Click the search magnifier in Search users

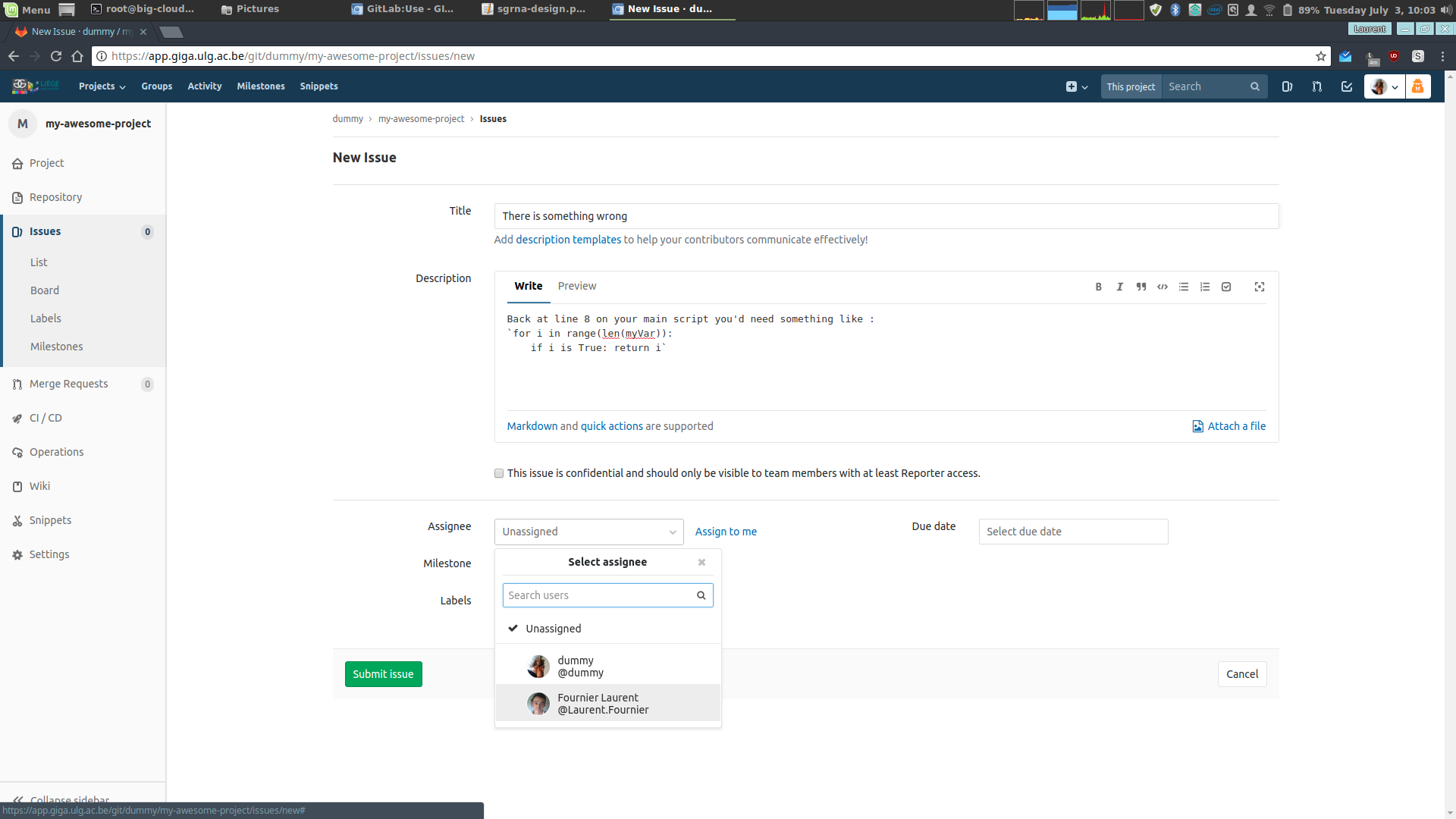(x=701, y=595)
